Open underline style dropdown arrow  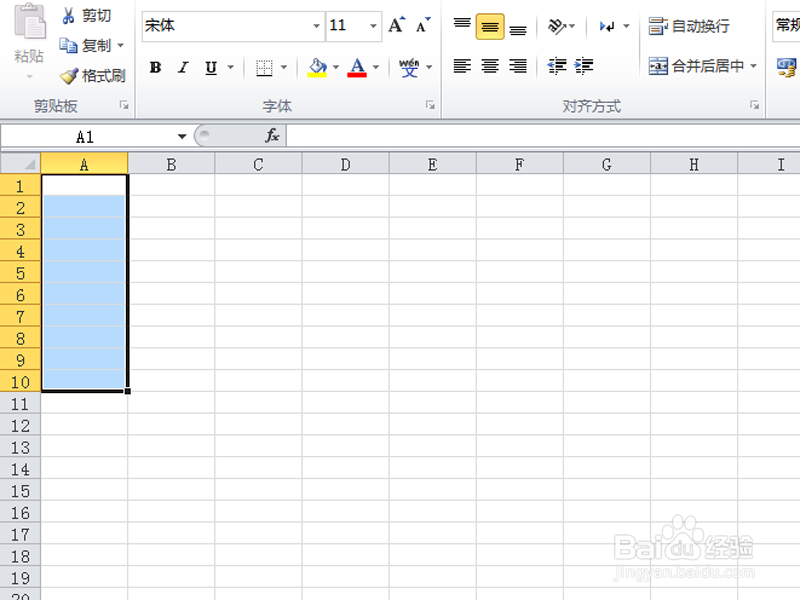point(231,67)
